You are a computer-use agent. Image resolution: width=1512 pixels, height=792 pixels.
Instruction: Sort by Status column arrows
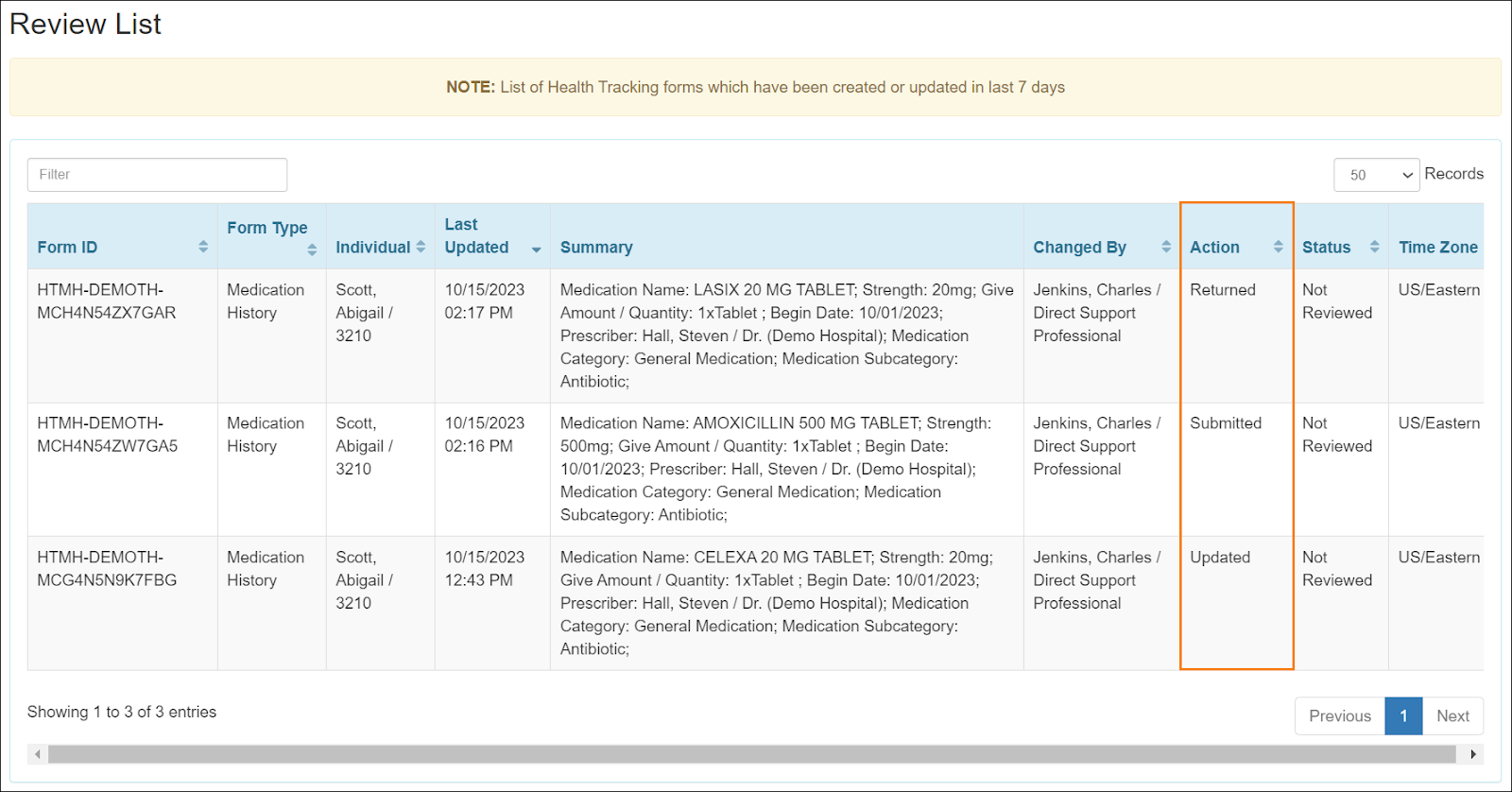tap(1374, 247)
